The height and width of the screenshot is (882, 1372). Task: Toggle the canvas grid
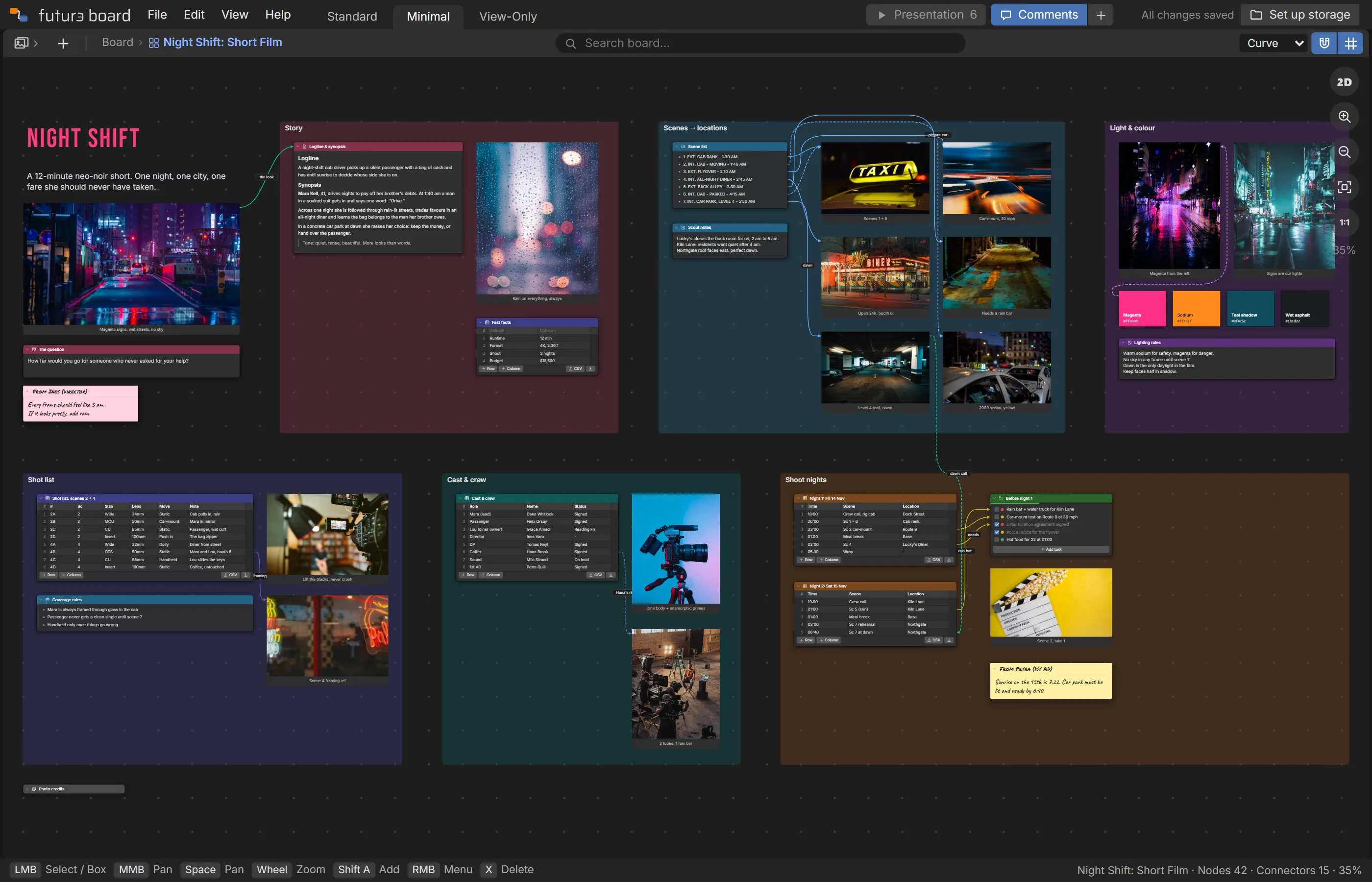1350,43
